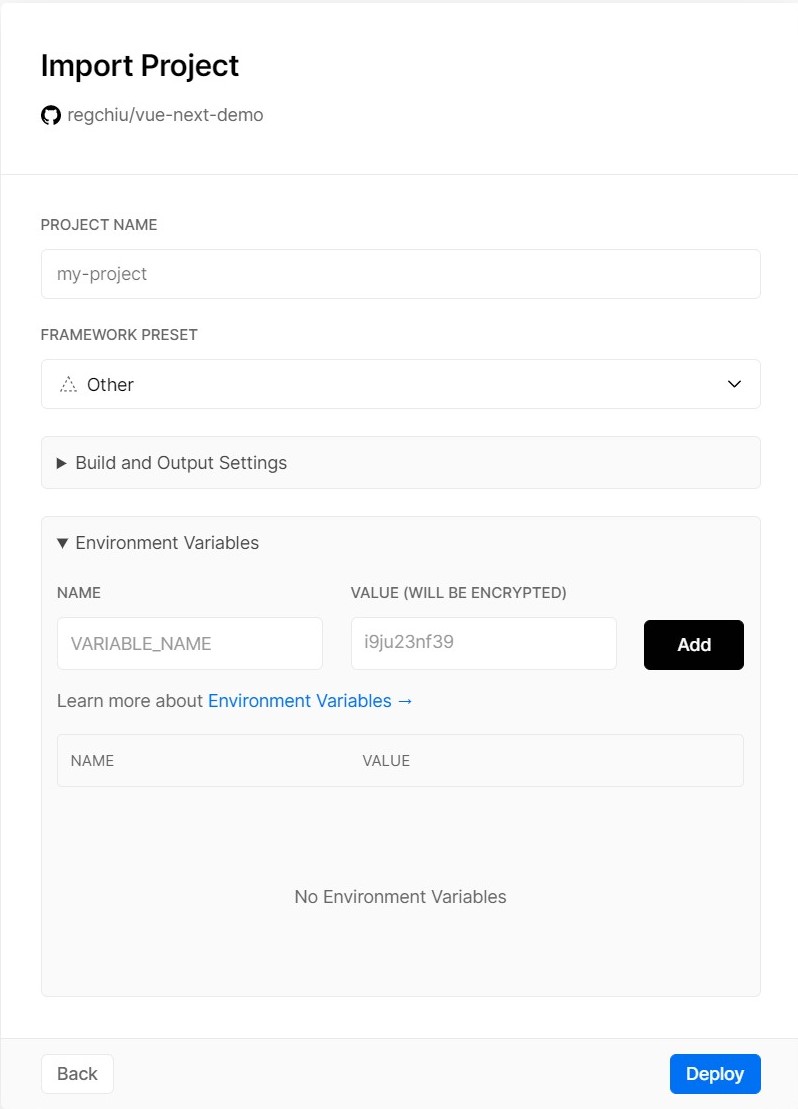The image size is (798, 1109).
Task: Click the FRAMEWORK PRESET field label
Action: 119,335
